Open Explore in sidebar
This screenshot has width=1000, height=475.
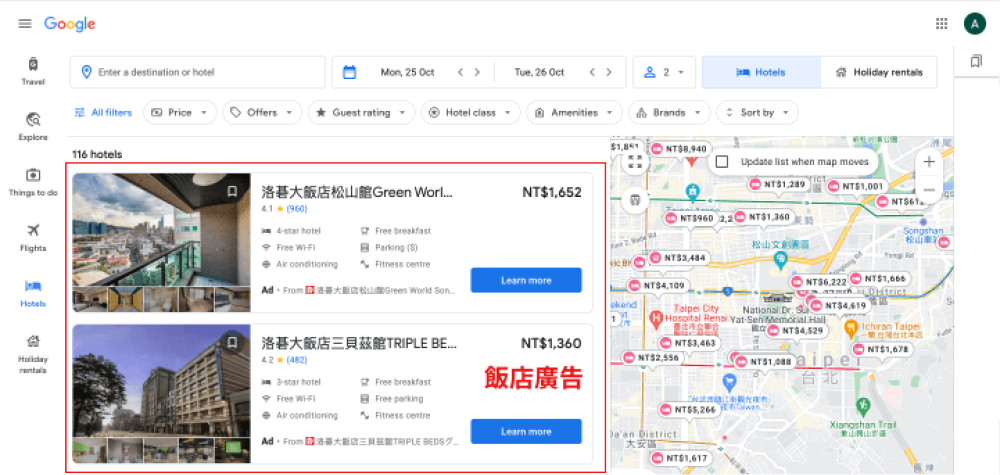(x=33, y=126)
